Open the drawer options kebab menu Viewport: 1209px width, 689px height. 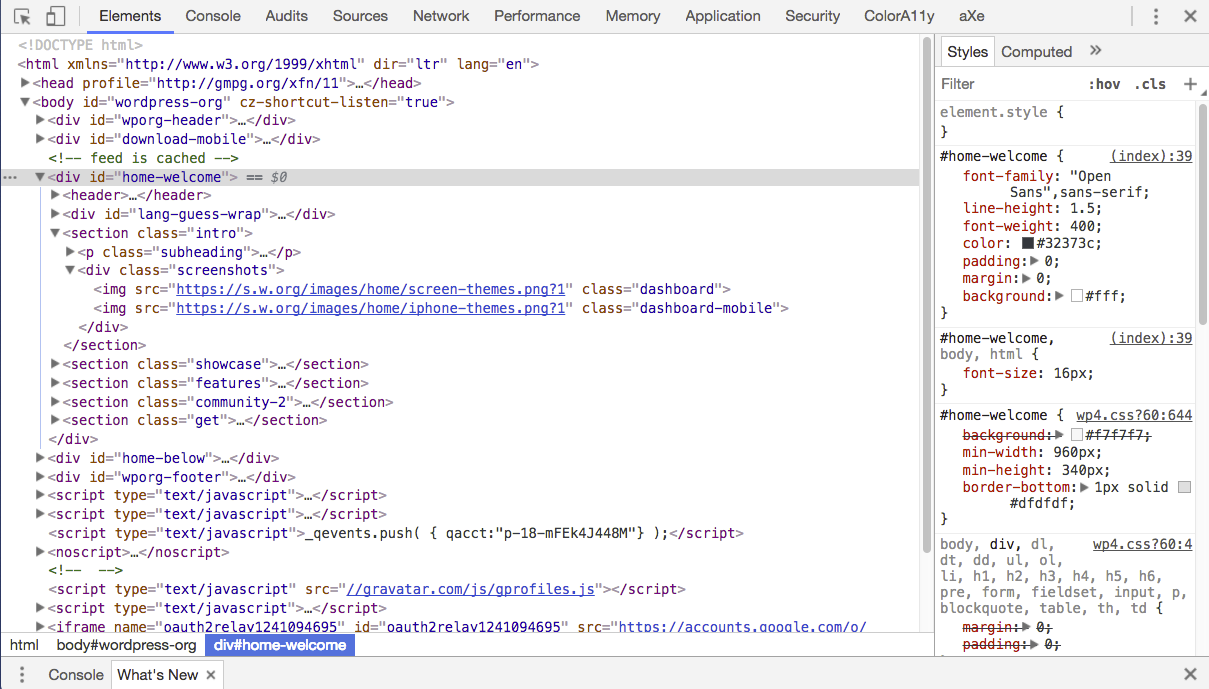pos(22,674)
